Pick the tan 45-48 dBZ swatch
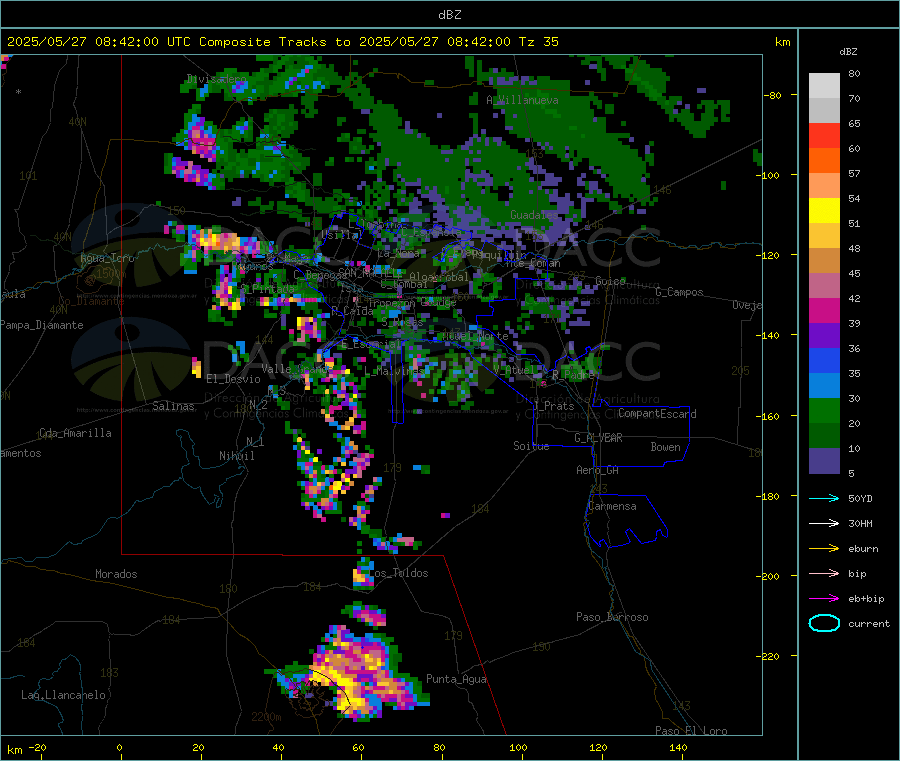Viewport: 900px width, 761px height. [824, 261]
